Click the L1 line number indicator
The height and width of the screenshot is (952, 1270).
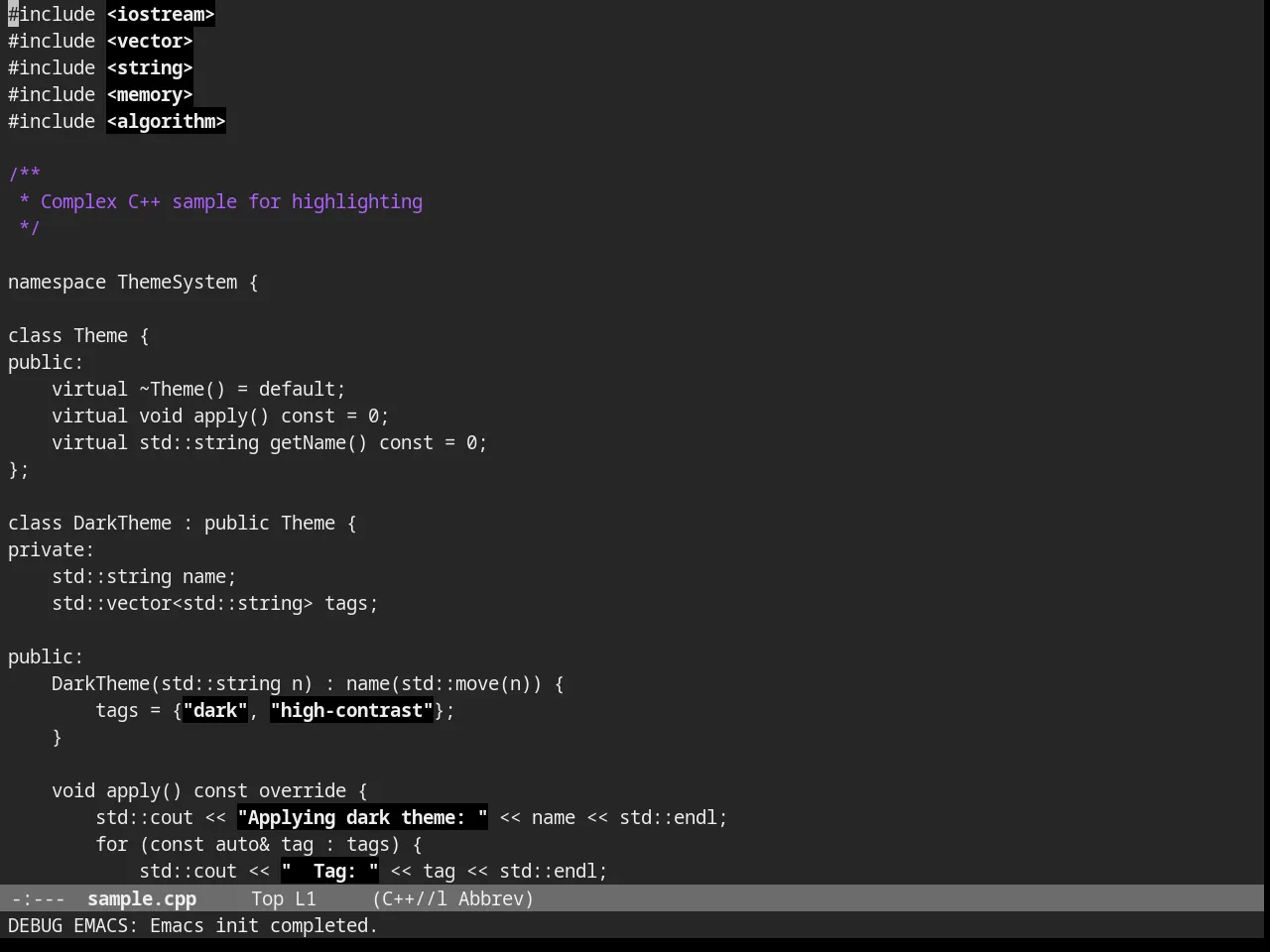coord(306,898)
